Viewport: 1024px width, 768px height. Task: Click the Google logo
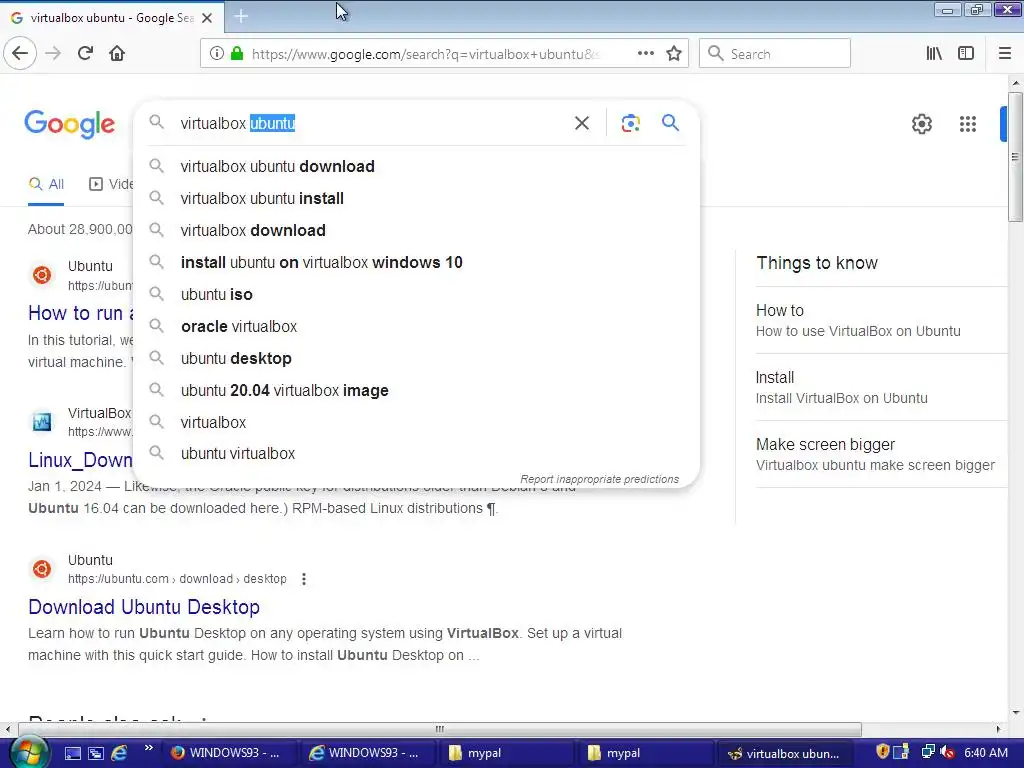click(70, 124)
